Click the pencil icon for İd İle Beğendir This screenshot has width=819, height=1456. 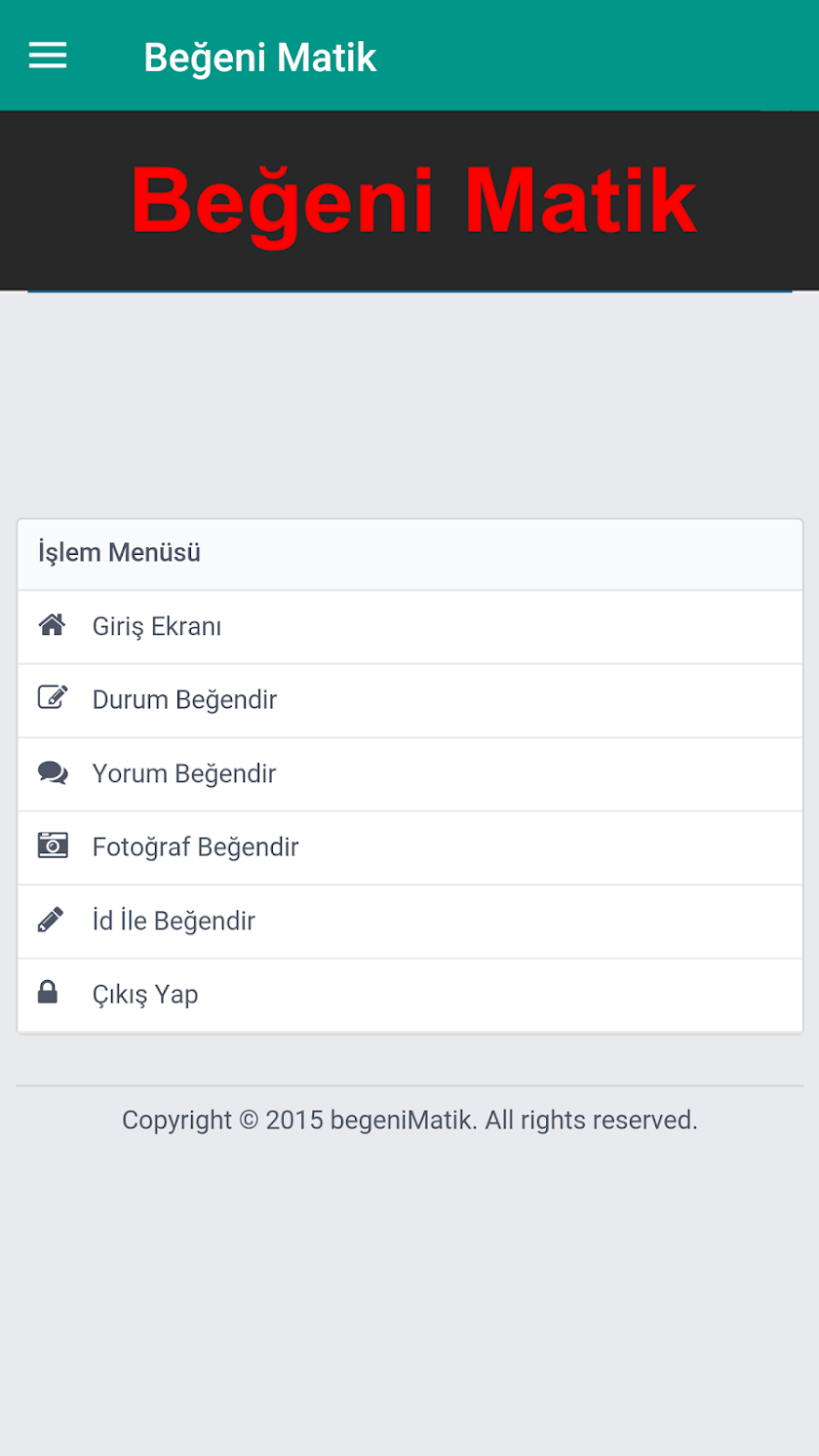(x=51, y=920)
